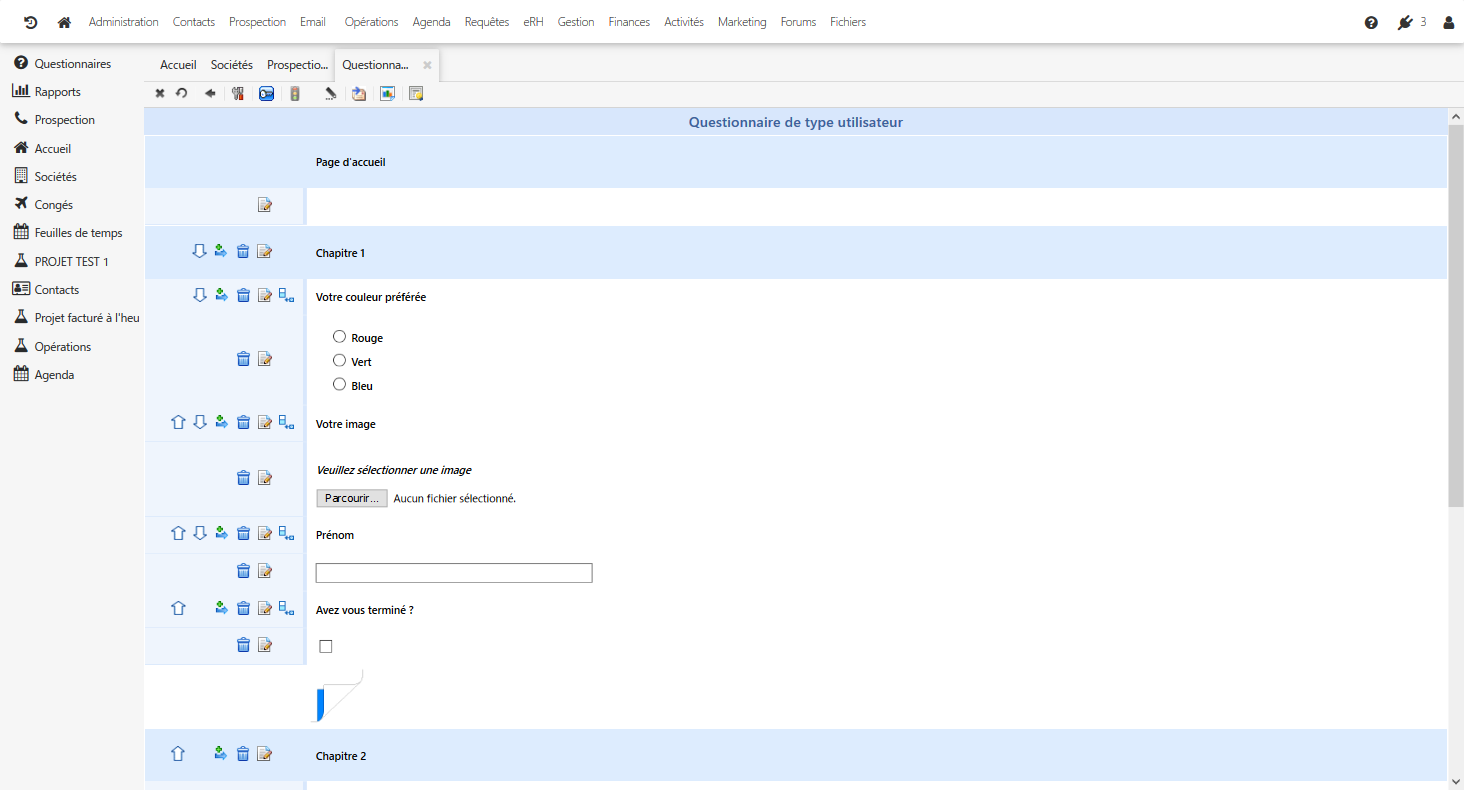Select the Rouge radio button
The height and width of the screenshot is (790, 1464).
pyautogui.click(x=339, y=337)
